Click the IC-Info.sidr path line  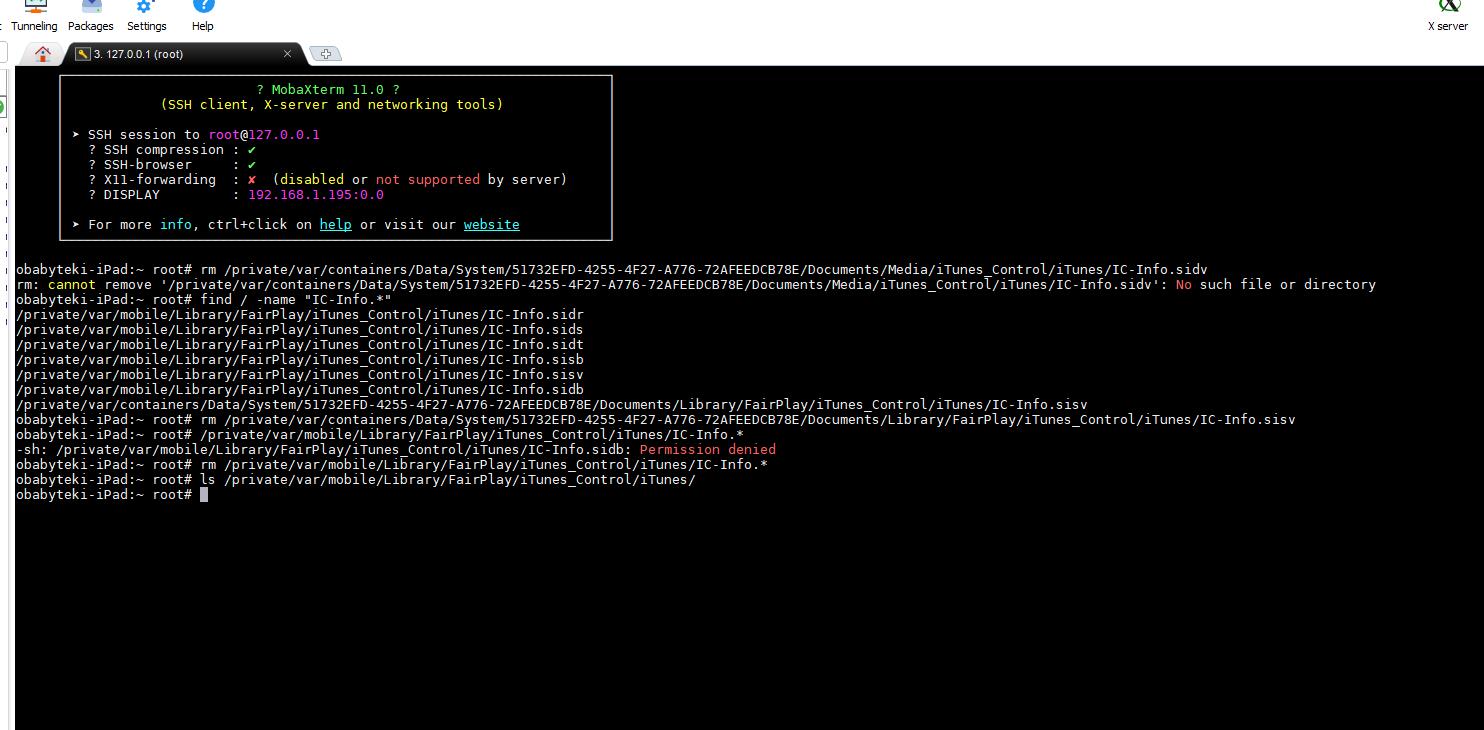300,315
